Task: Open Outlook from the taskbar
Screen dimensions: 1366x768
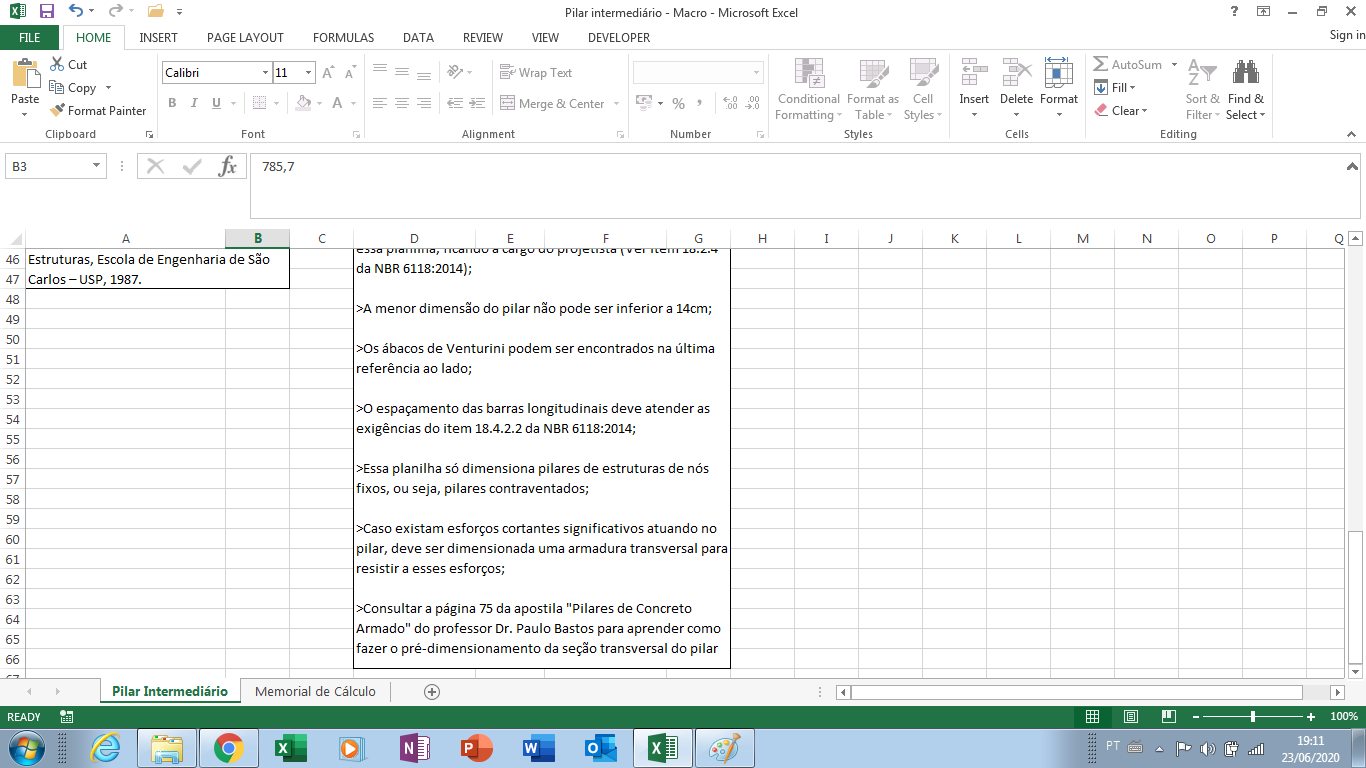Action: coord(600,748)
